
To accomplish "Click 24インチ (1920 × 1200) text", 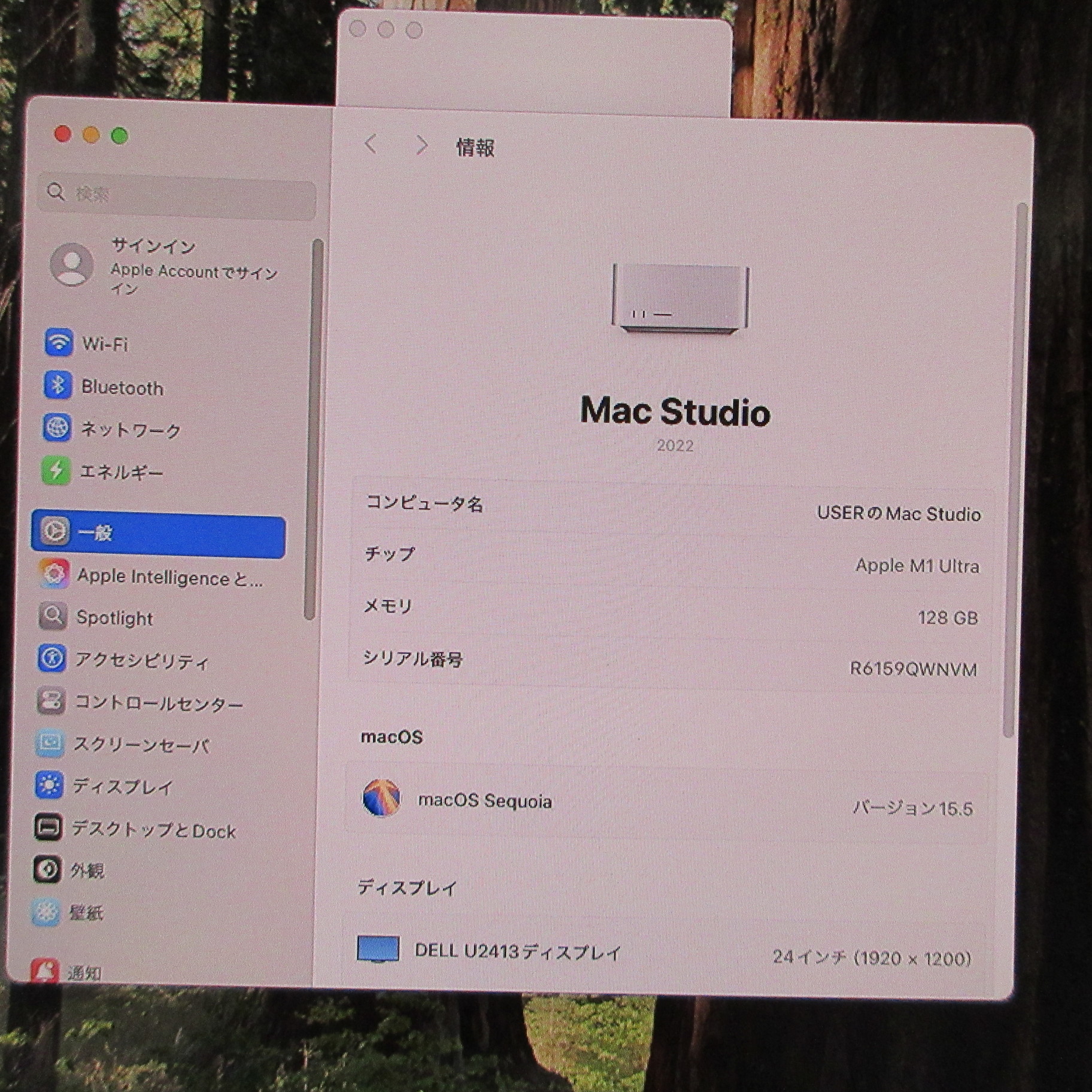I will tap(872, 958).
